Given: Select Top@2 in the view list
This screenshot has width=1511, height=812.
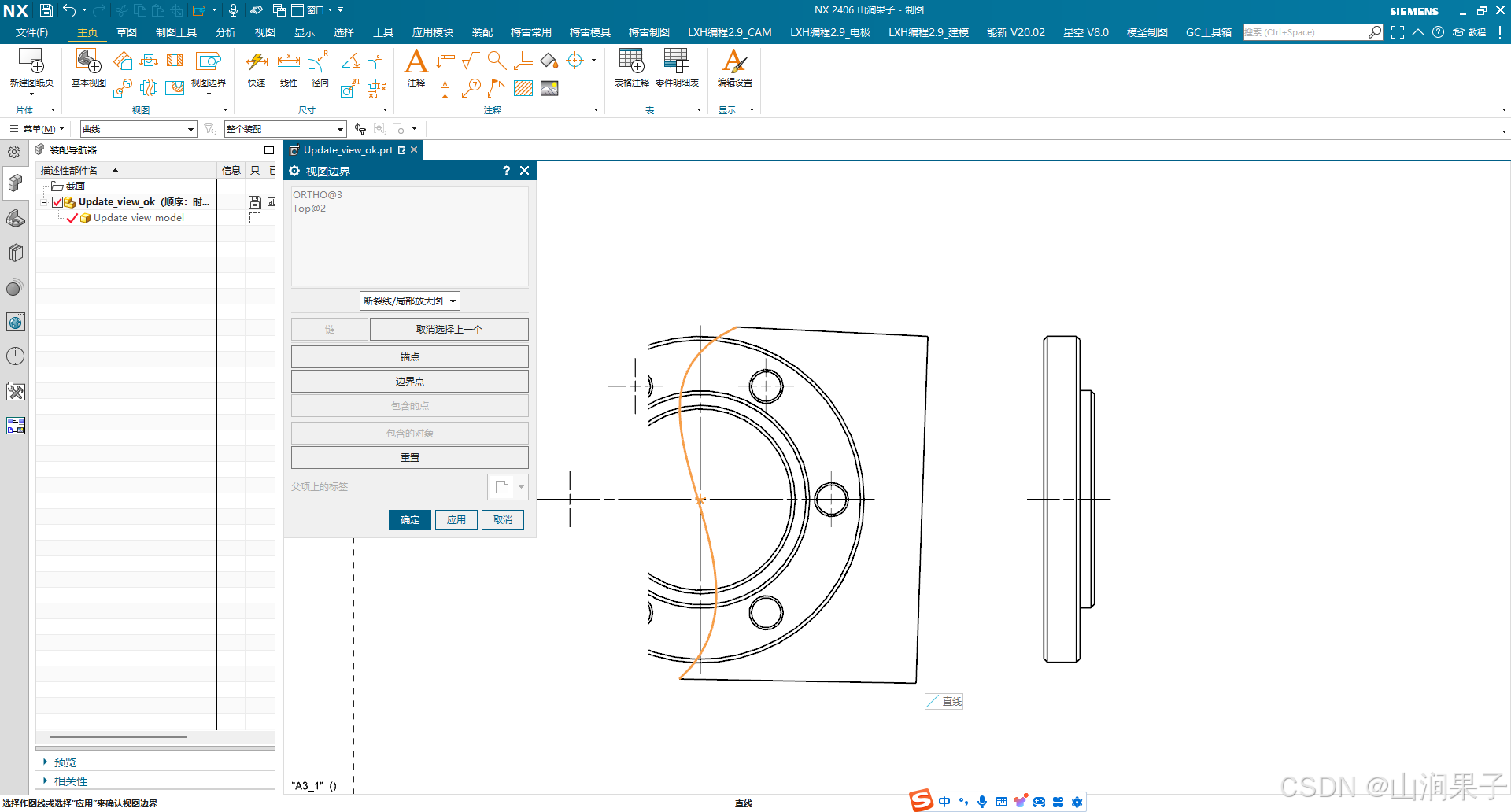Looking at the screenshot, I should [x=309, y=209].
